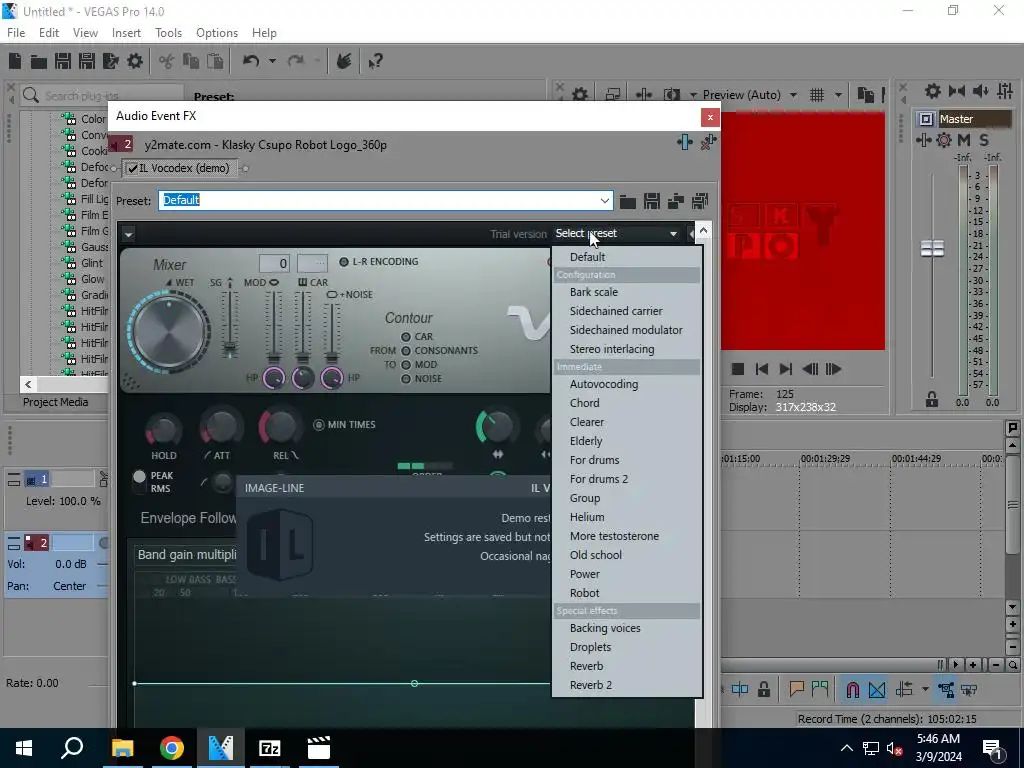Image resolution: width=1024 pixels, height=768 pixels.
Task: Select the NOISE contour radio option
Action: [x=406, y=379]
